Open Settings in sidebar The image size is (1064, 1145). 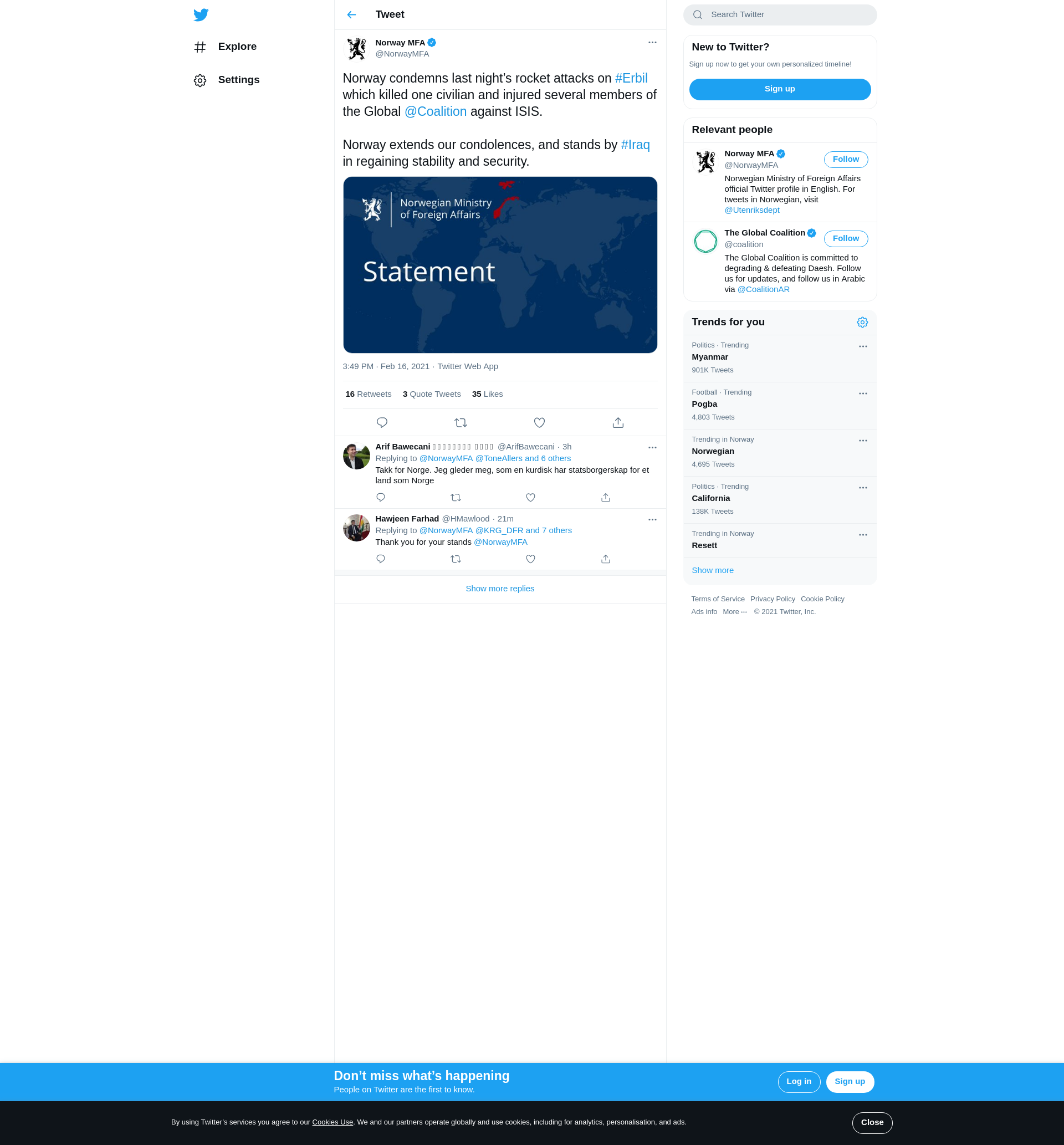click(x=238, y=80)
